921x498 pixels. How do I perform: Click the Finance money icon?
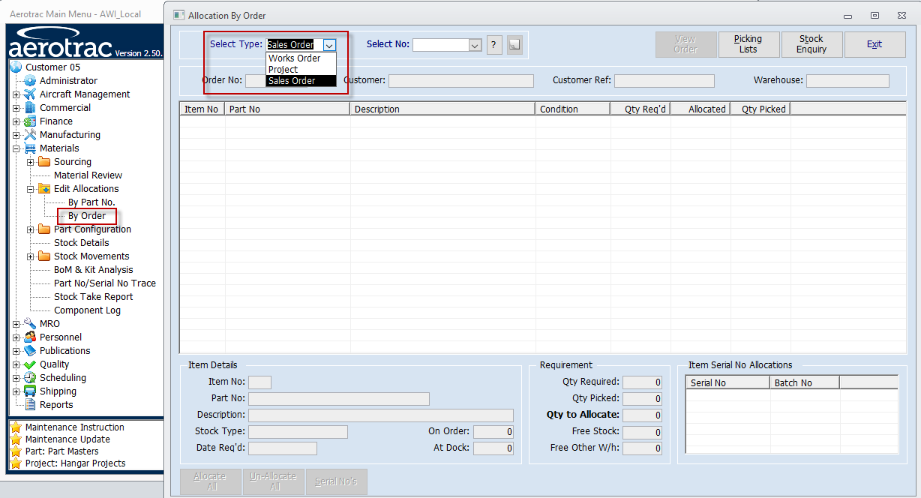[30, 121]
